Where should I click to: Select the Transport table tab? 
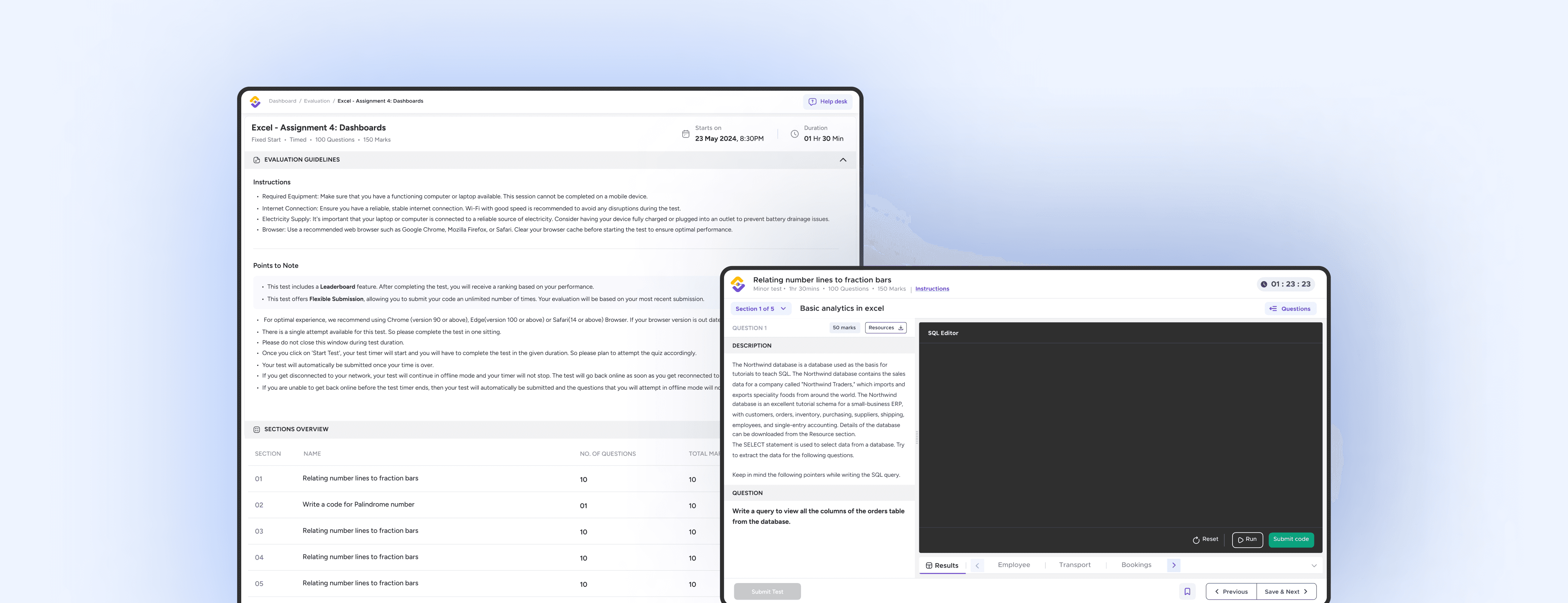[1074, 565]
